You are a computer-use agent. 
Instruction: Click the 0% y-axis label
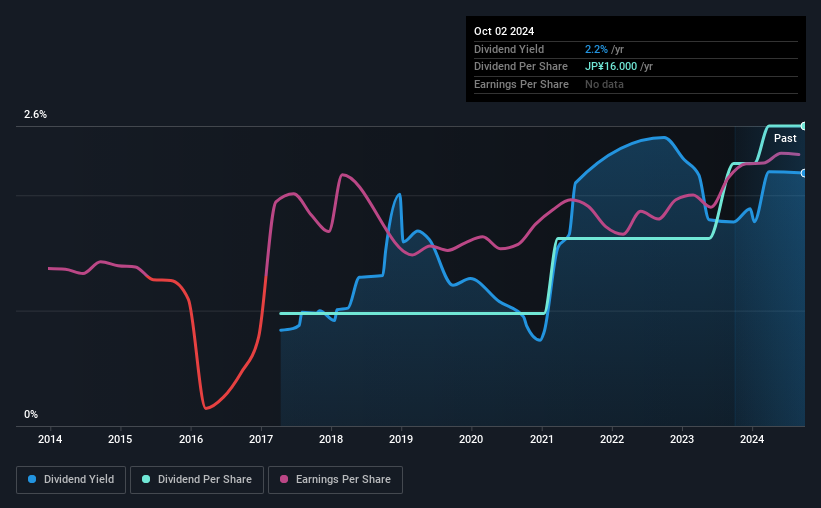(x=31, y=414)
